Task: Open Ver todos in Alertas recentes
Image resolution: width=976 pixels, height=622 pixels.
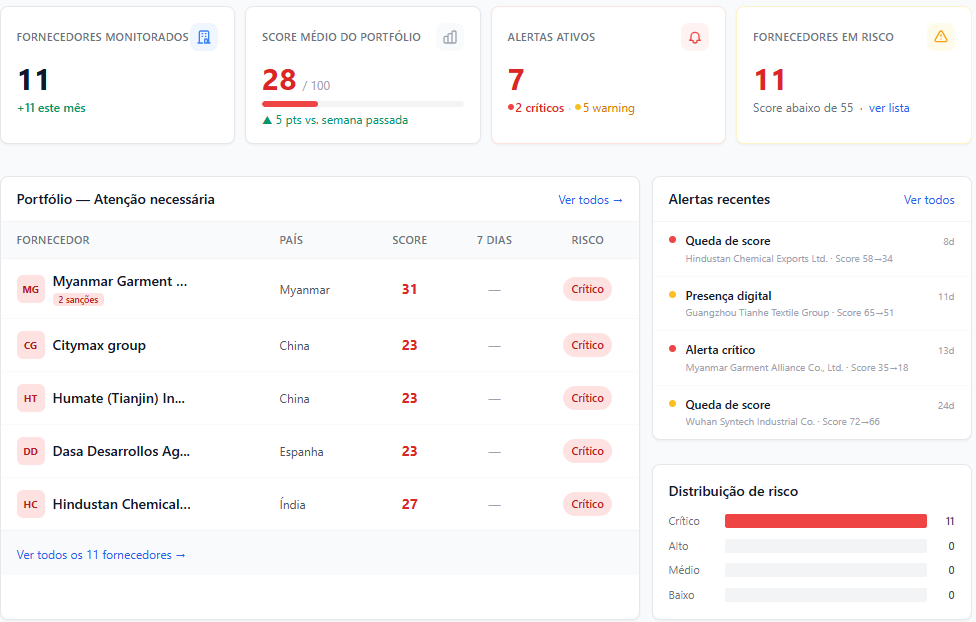Action: click(x=929, y=200)
